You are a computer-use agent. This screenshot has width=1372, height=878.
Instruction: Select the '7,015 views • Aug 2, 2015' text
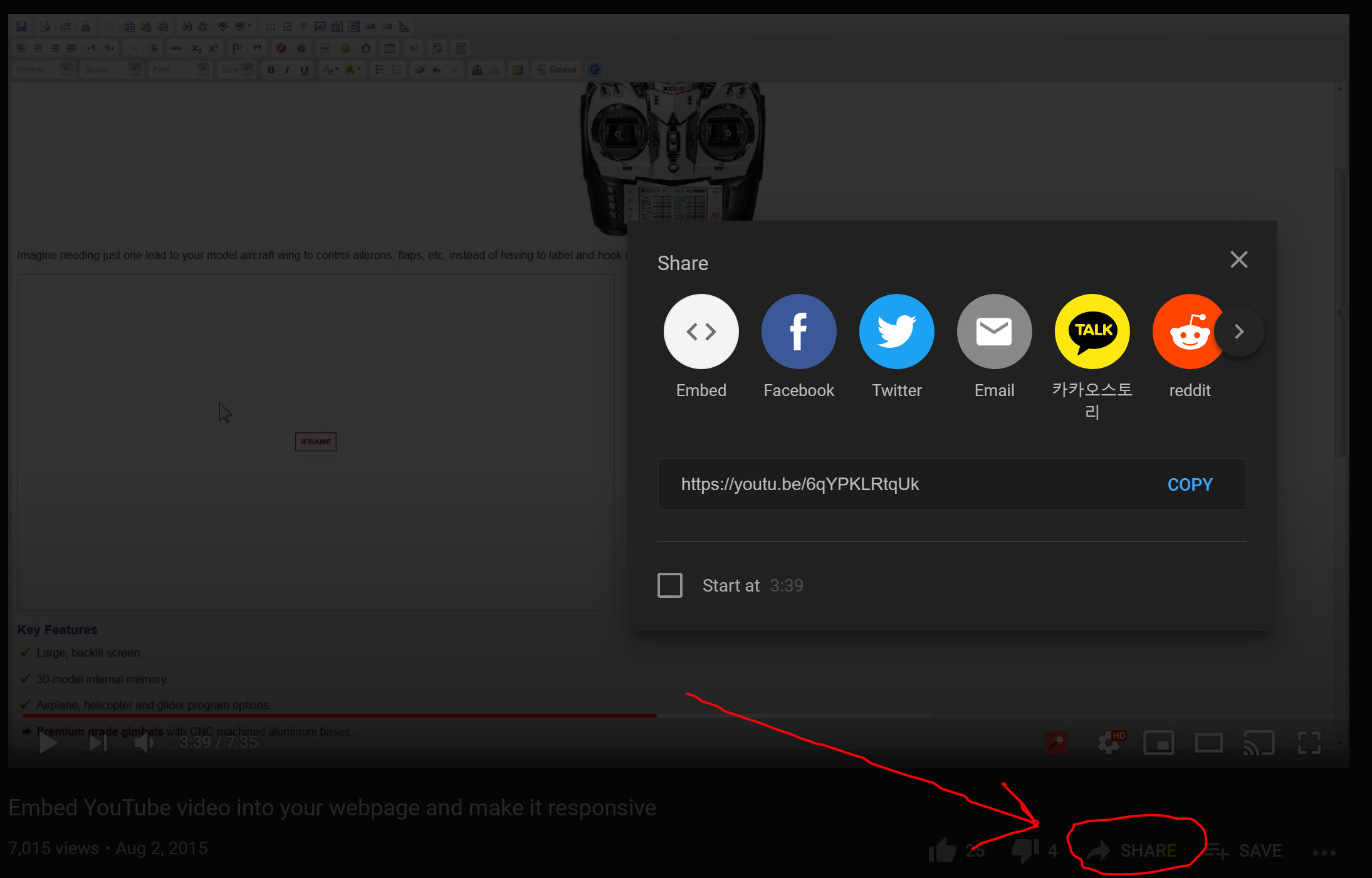[x=108, y=848]
